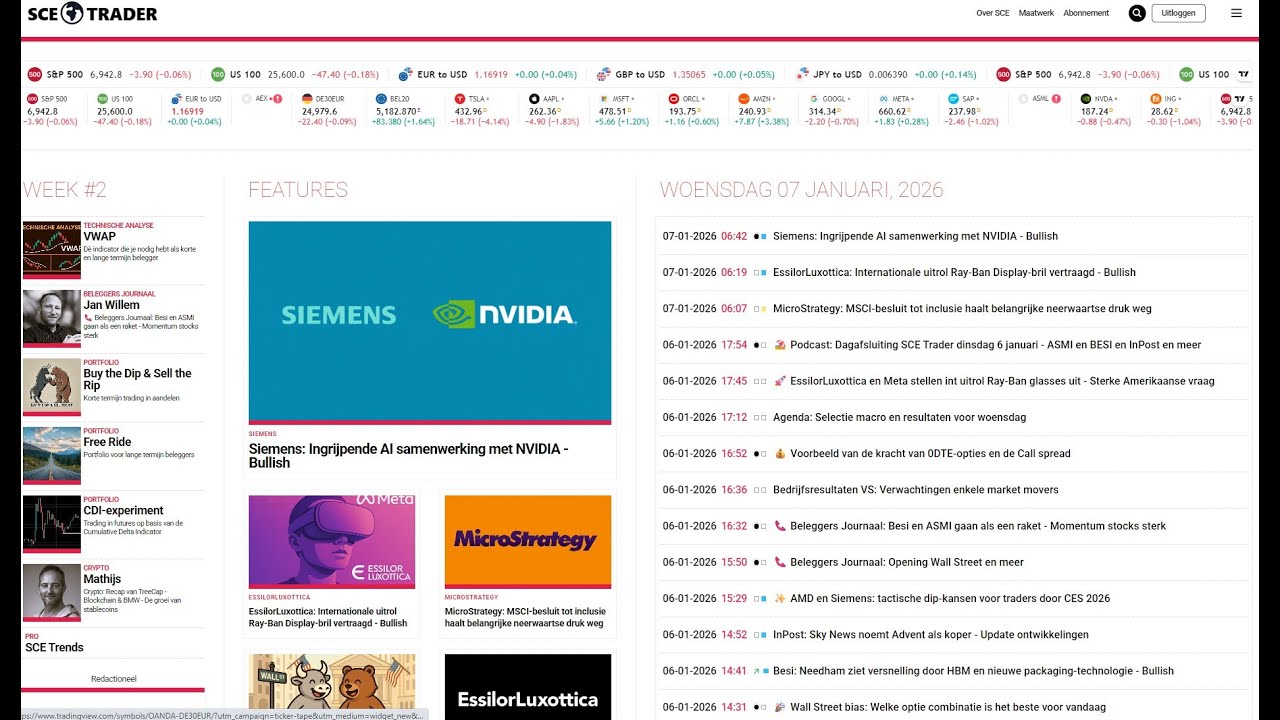Select the SAP ticker symbol
This screenshot has width=1280, height=720.
970,110
